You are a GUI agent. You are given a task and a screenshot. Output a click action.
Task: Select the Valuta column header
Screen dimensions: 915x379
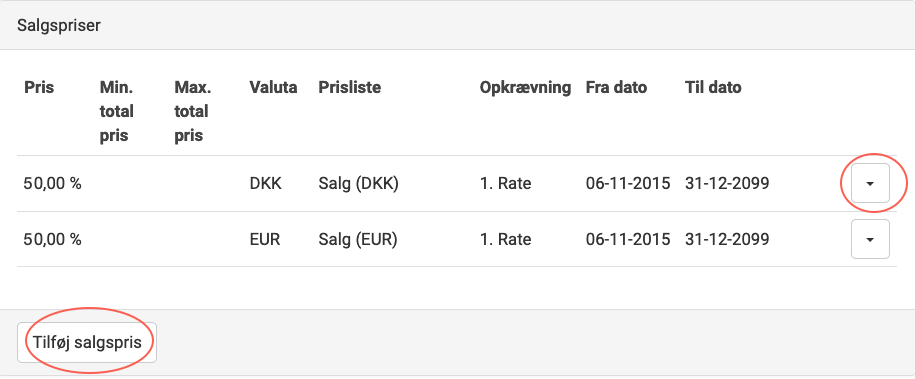(x=273, y=88)
